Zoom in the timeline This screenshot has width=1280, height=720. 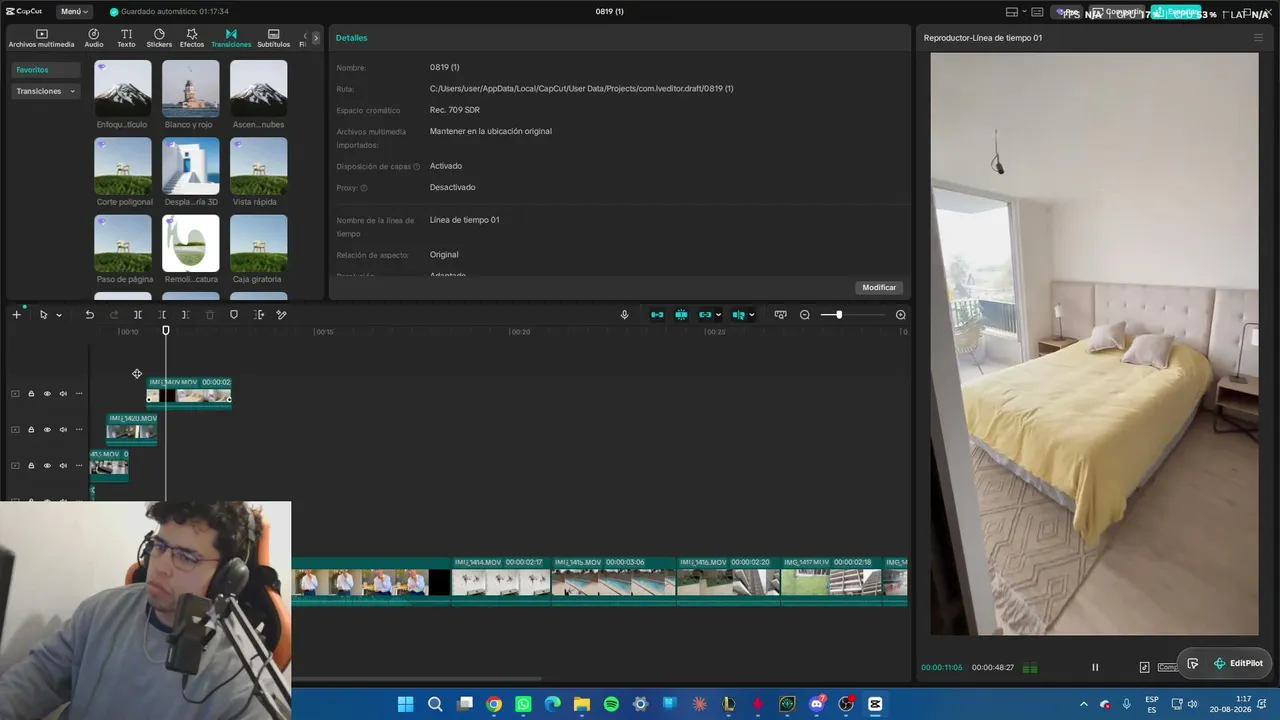901,315
